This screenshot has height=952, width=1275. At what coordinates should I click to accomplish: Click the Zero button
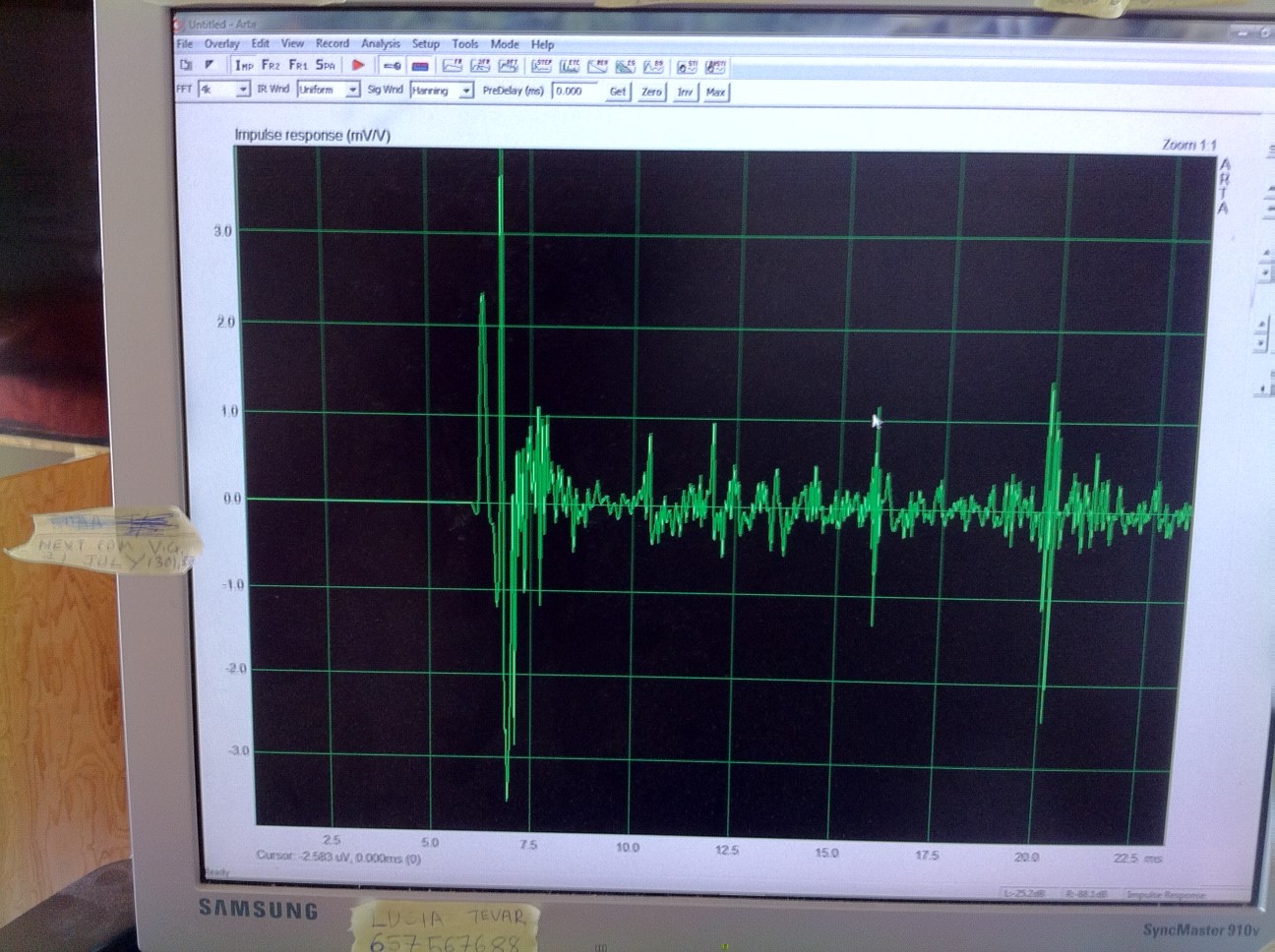(x=651, y=91)
